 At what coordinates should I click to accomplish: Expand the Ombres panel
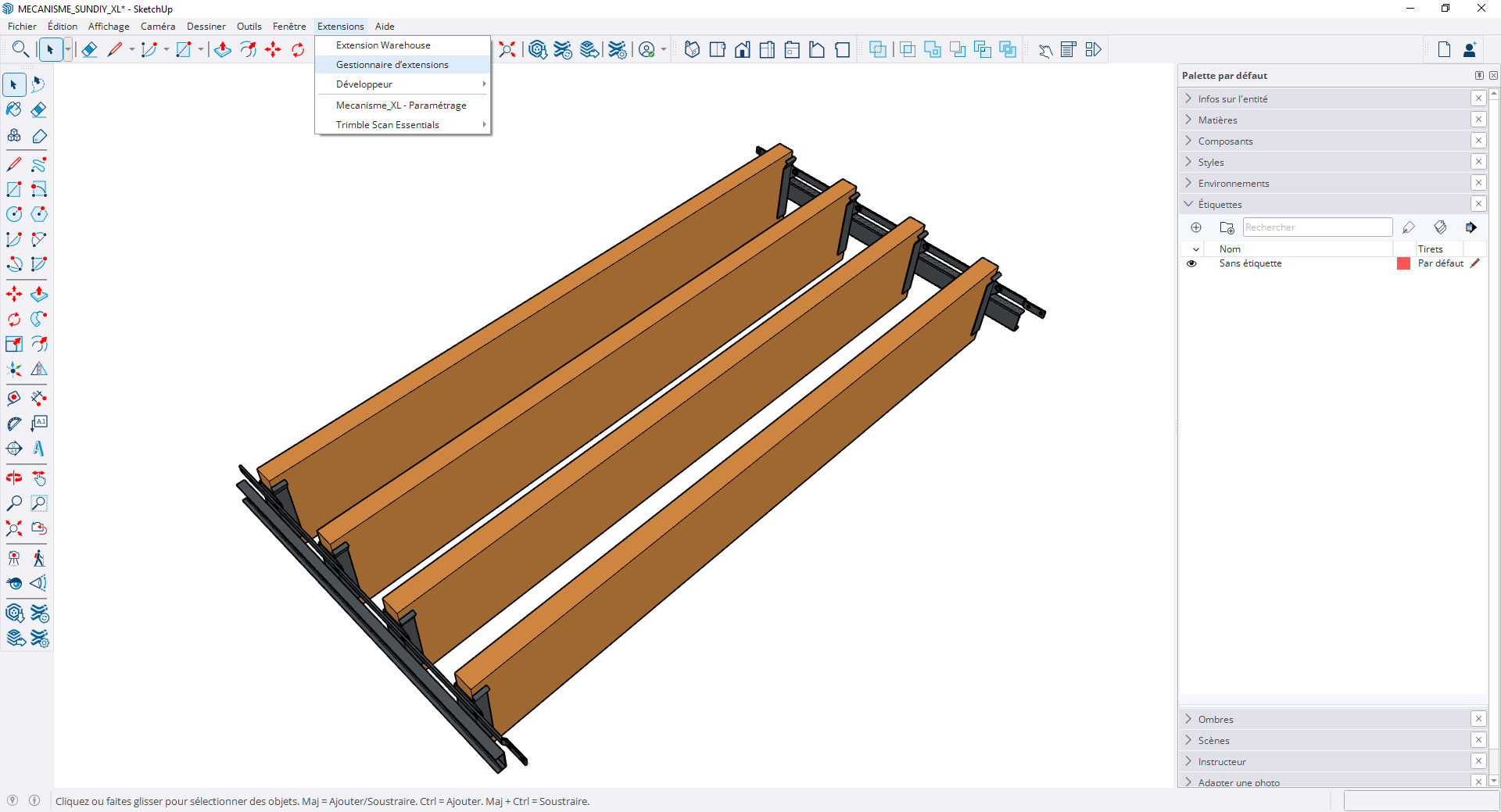pos(1215,720)
